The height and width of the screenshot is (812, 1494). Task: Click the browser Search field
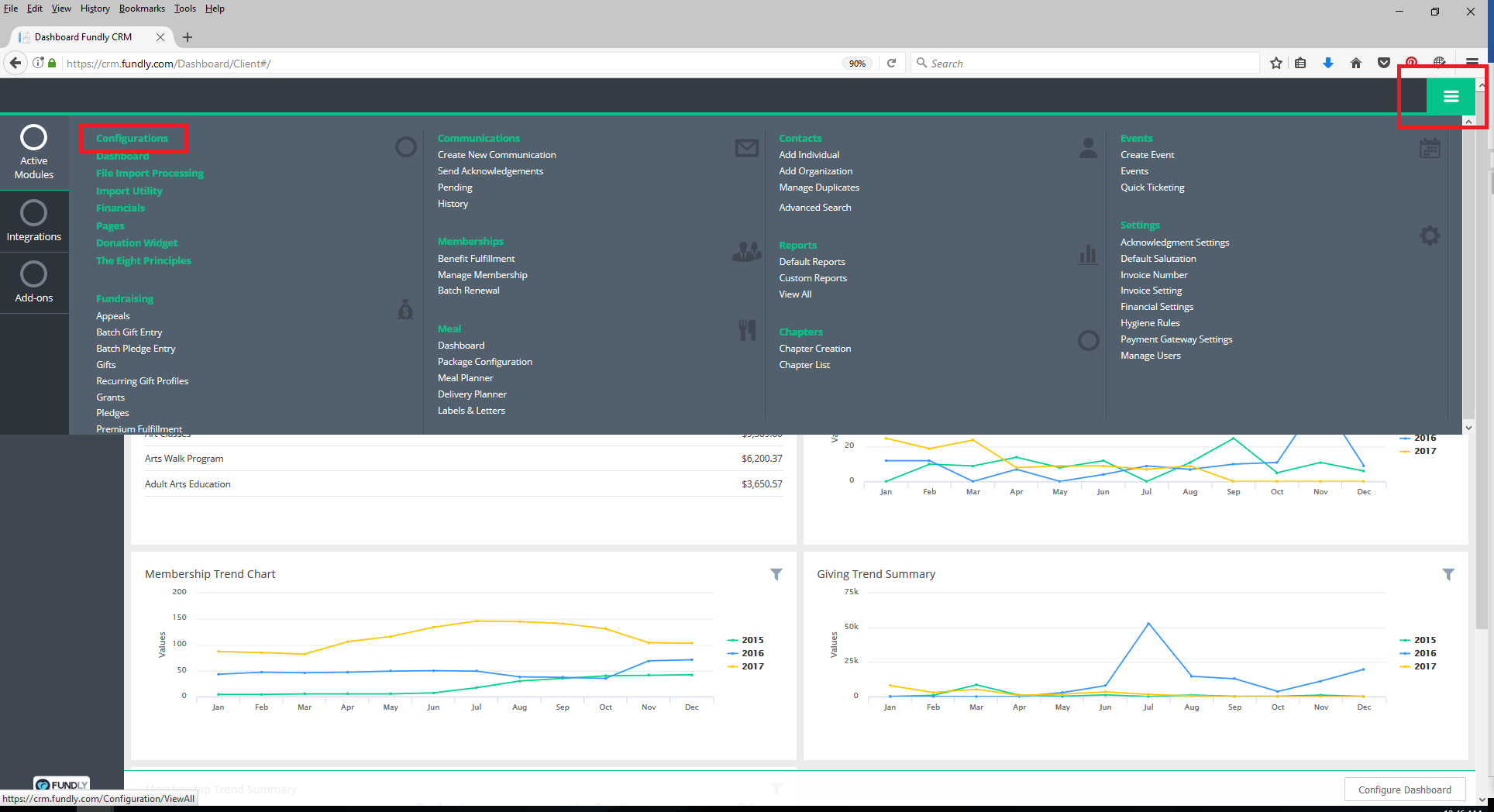coord(1085,64)
